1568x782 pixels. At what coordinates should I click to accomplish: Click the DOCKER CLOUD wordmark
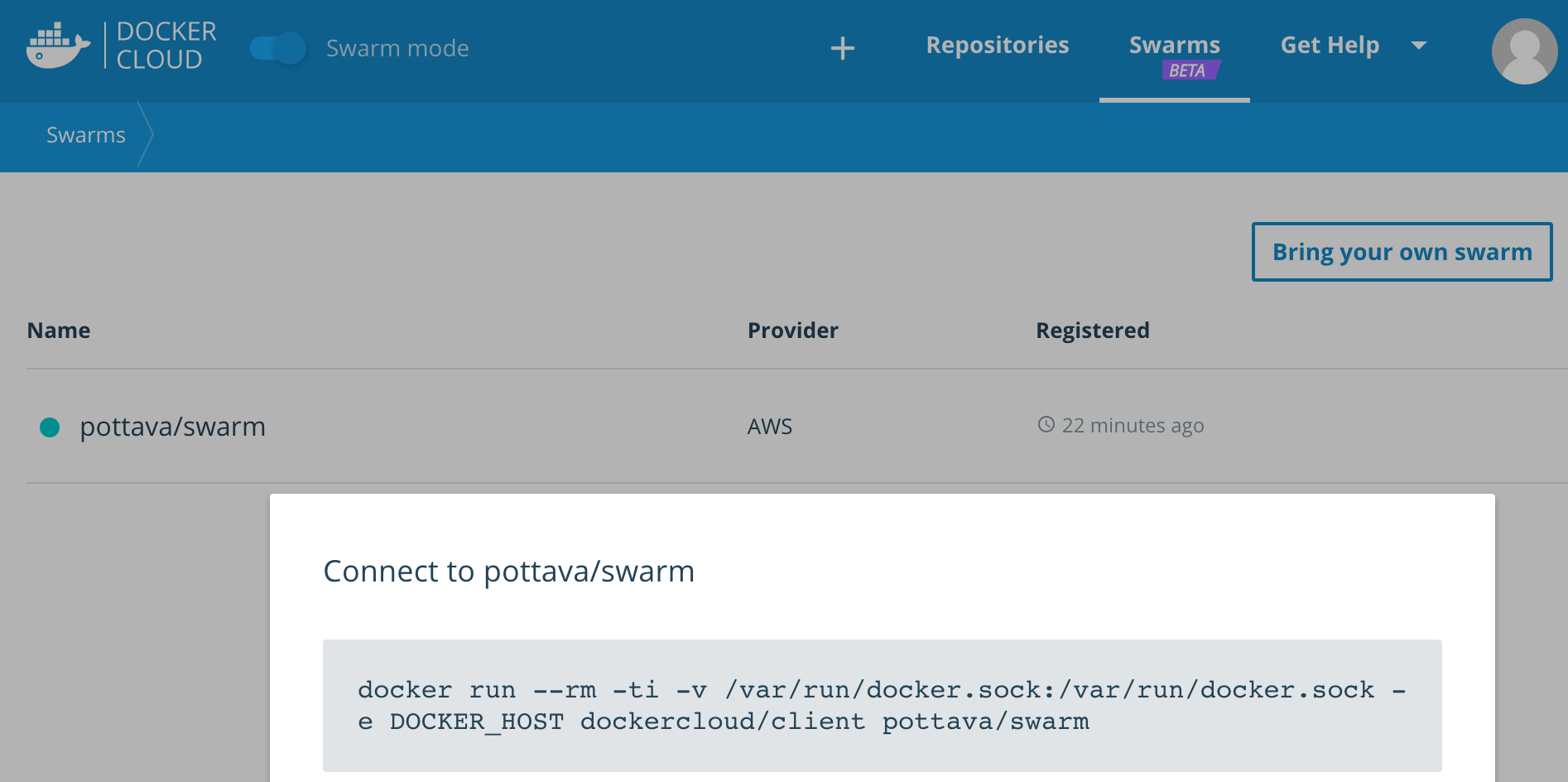coord(166,46)
